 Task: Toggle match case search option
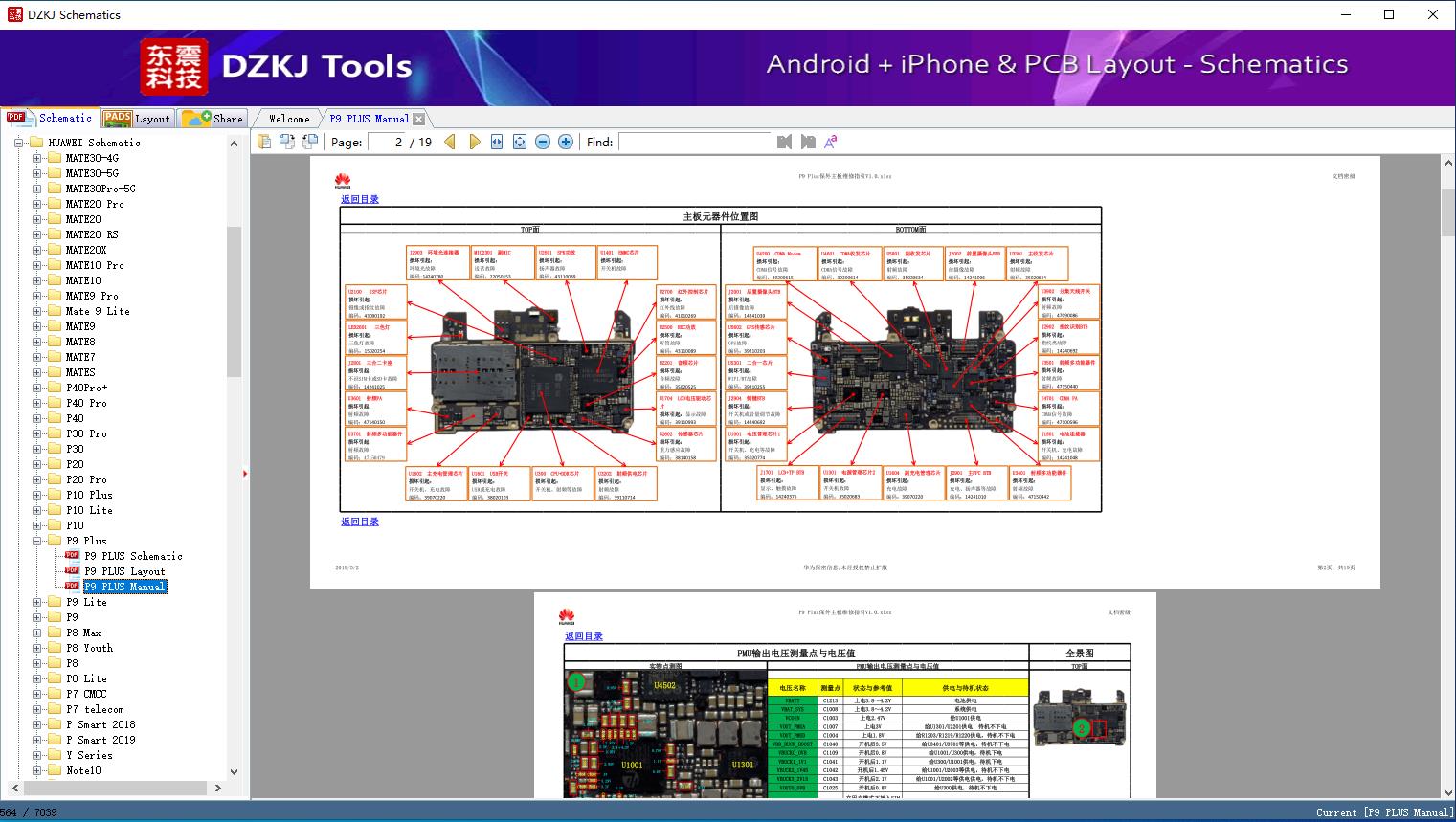click(831, 142)
